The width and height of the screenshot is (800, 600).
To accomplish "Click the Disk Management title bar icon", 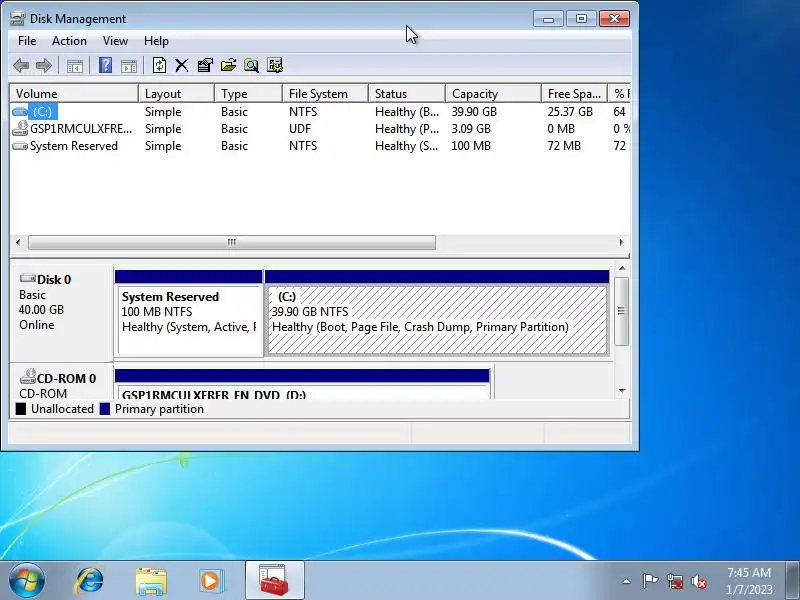I will point(17,19).
